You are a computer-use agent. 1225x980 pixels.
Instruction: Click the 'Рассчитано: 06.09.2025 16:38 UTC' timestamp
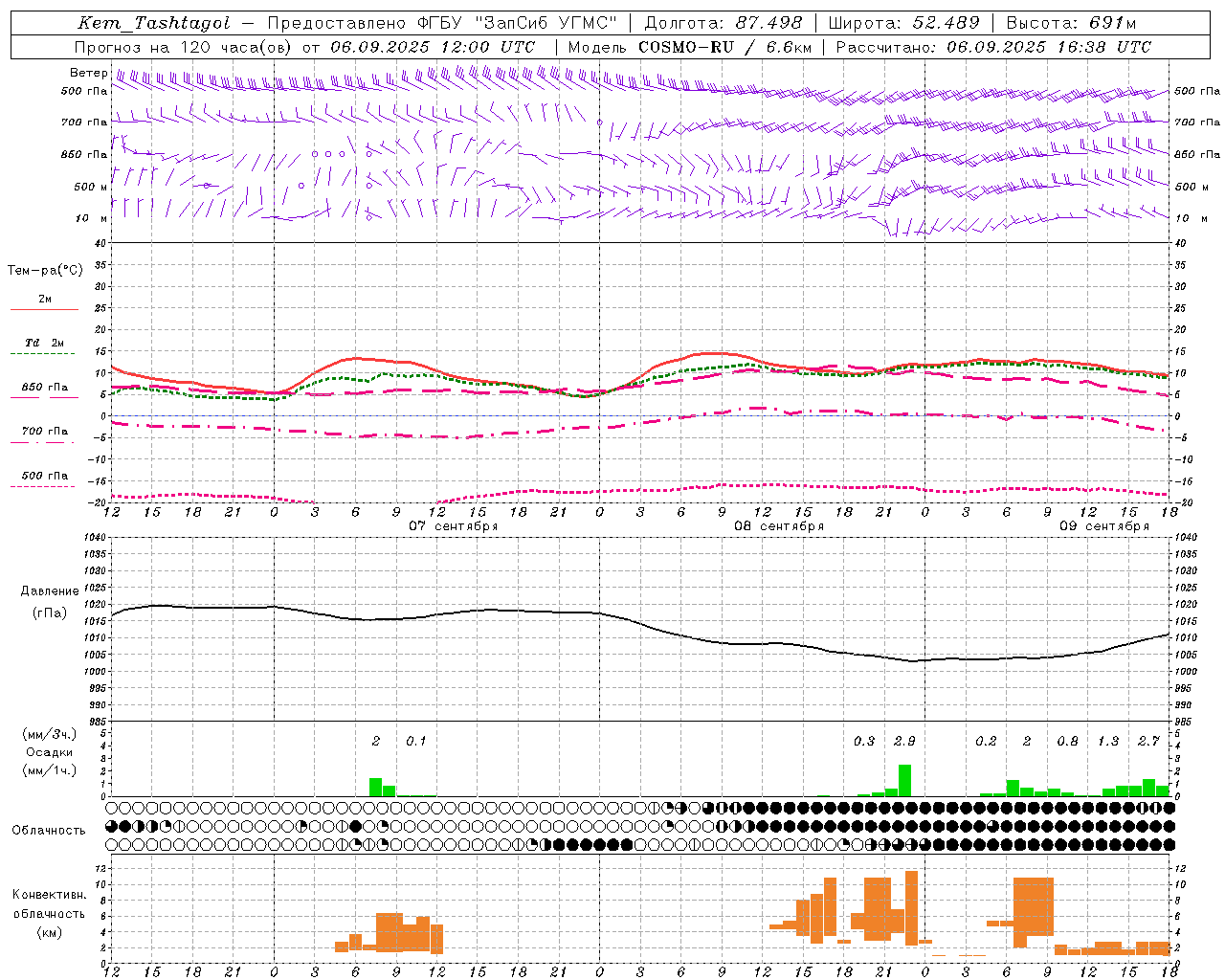click(x=993, y=47)
